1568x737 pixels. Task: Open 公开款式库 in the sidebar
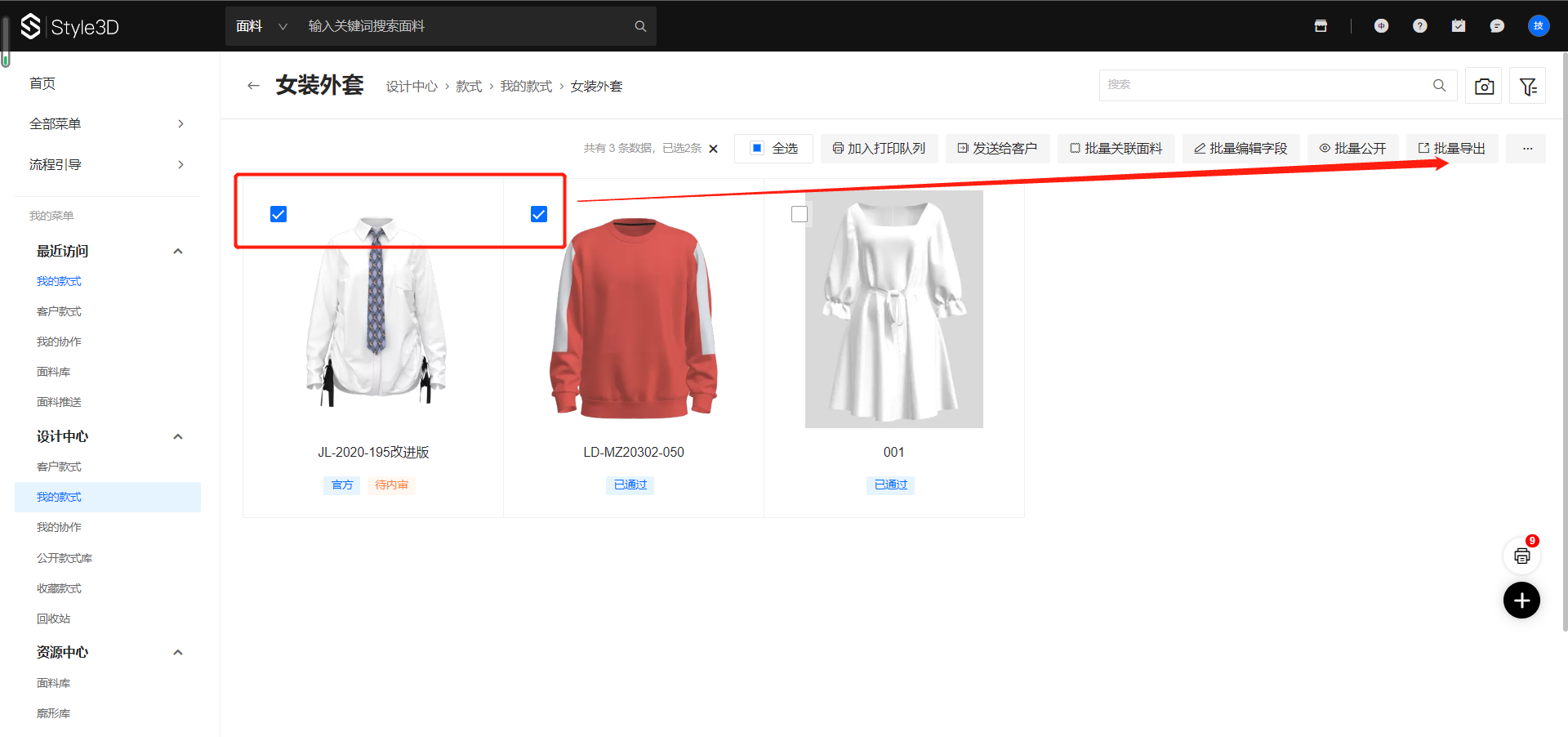[x=65, y=558]
